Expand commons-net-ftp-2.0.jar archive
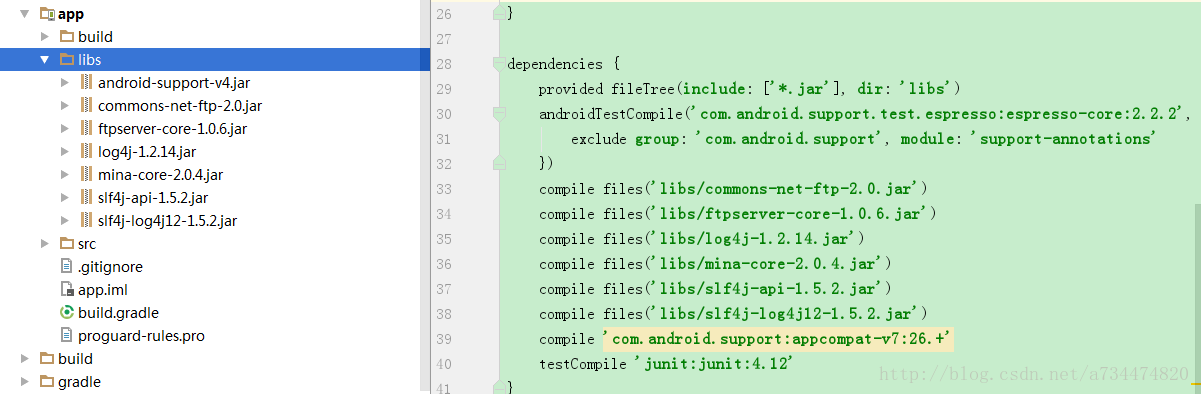This screenshot has width=1201, height=394. pyautogui.click(x=65, y=106)
